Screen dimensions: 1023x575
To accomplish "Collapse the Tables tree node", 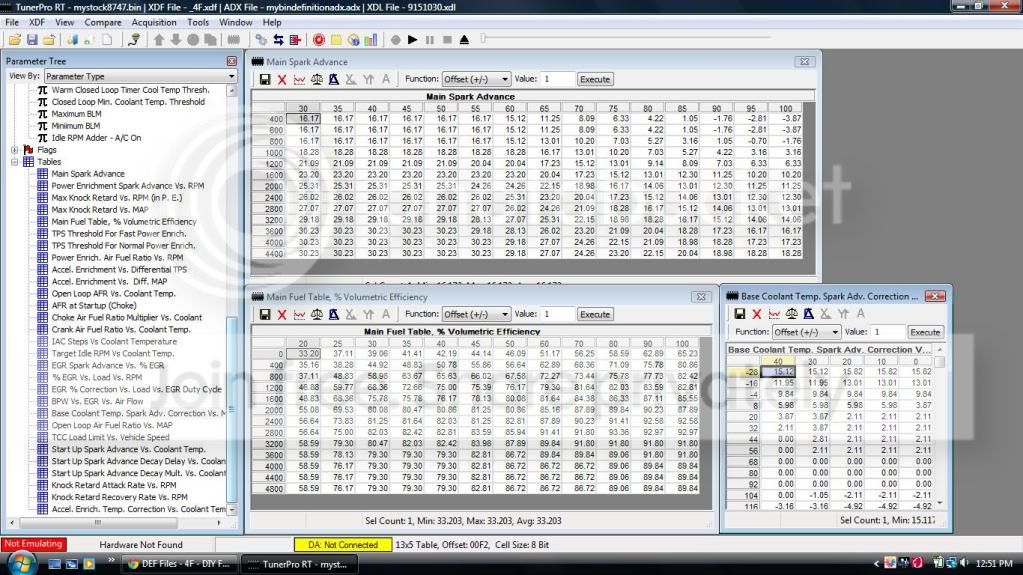I will (x=14, y=162).
